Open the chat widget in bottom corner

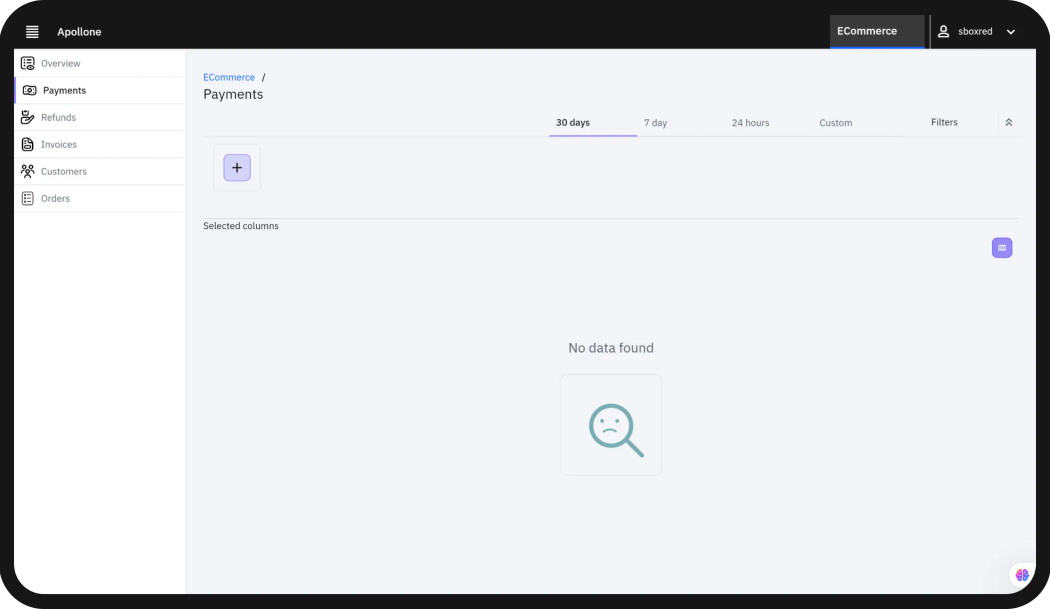tap(1021, 574)
